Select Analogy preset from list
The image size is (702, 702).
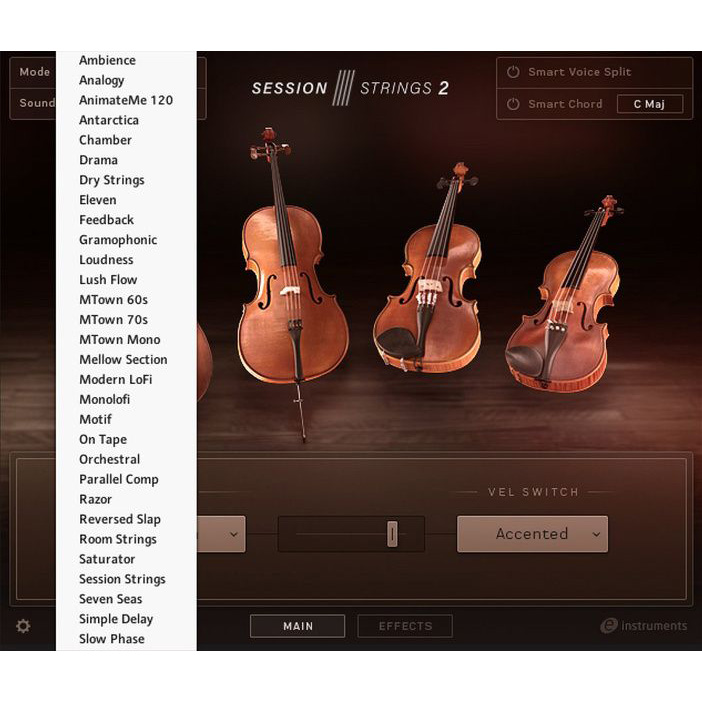click(x=102, y=80)
